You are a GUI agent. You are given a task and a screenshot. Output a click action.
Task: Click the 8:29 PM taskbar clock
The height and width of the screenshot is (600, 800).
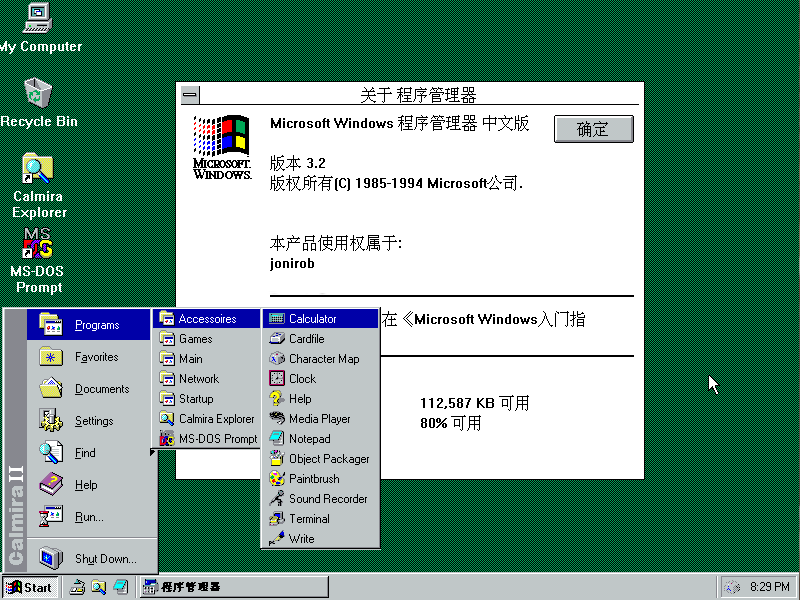click(x=769, y=587)
